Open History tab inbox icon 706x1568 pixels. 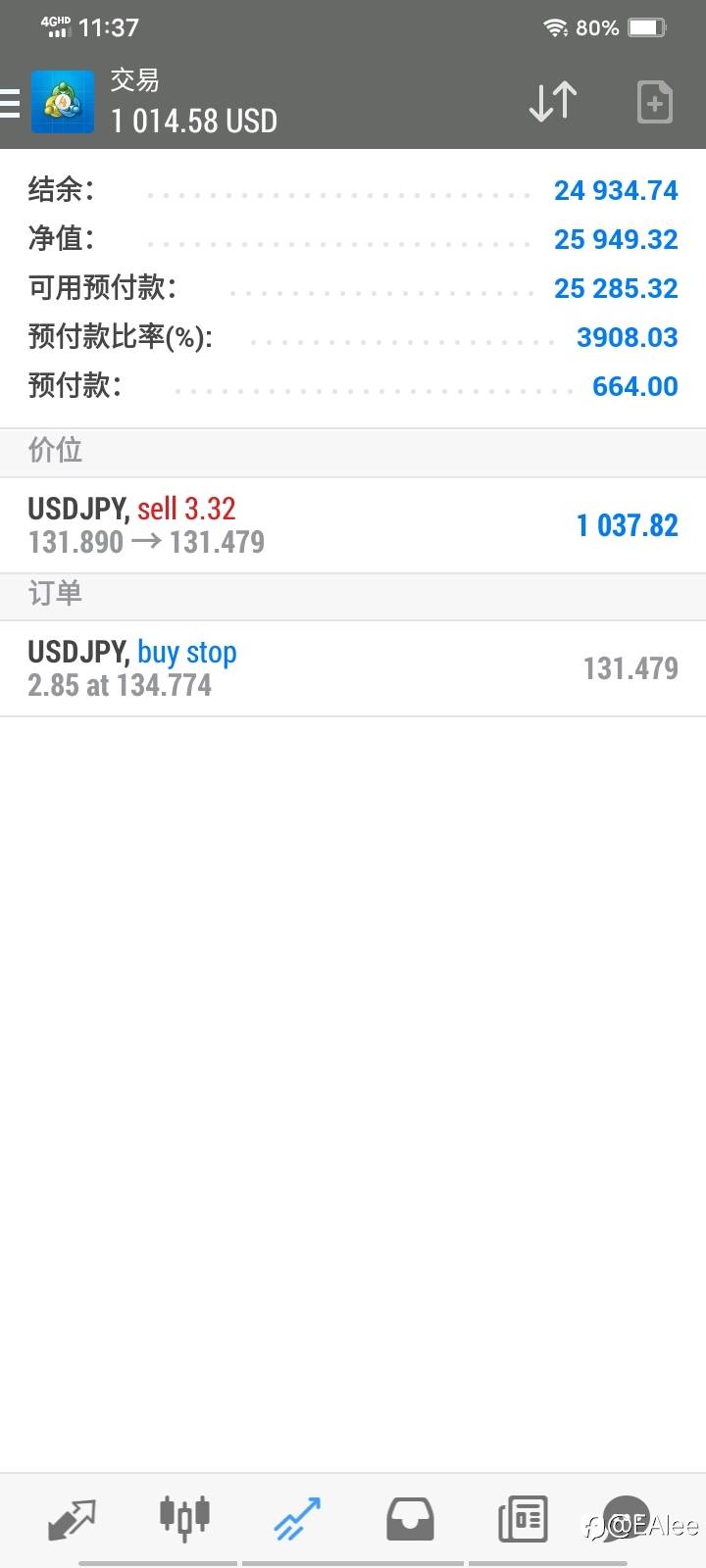coord(410,1519)
